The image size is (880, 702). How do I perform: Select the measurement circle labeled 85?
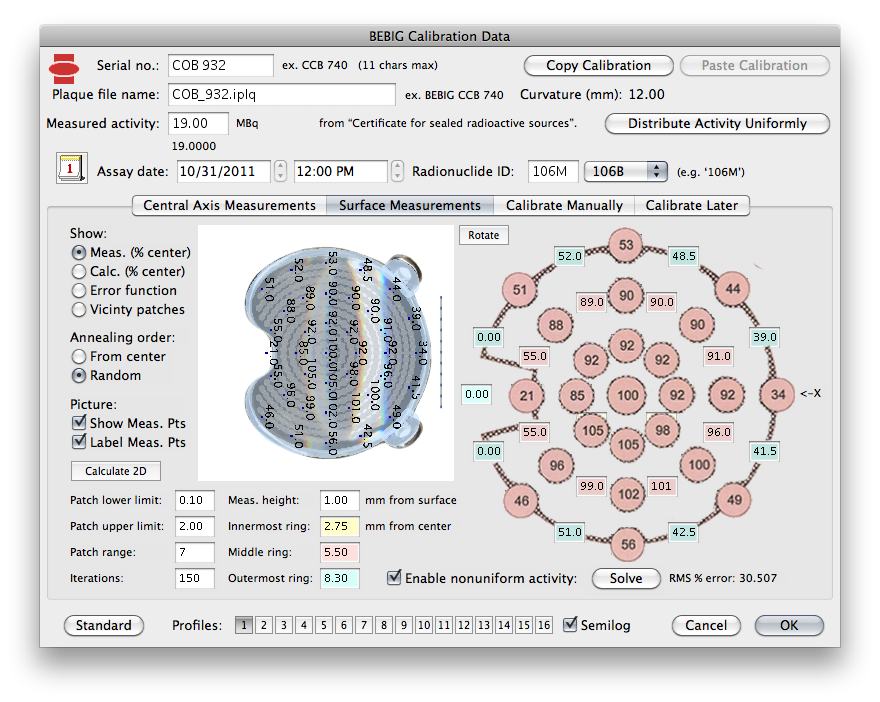point(577,395)
